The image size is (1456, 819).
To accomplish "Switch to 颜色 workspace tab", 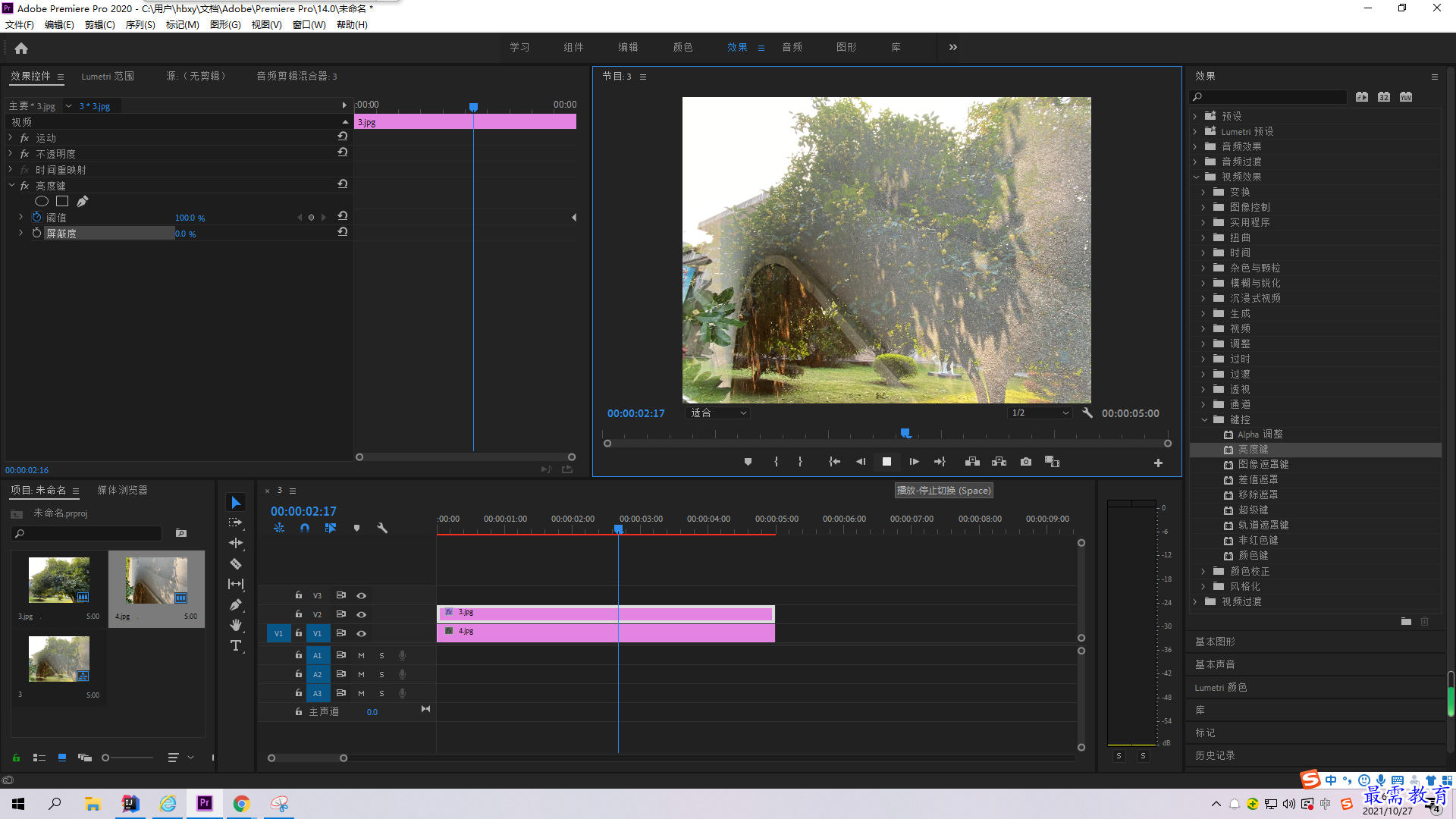I will 682,47.
